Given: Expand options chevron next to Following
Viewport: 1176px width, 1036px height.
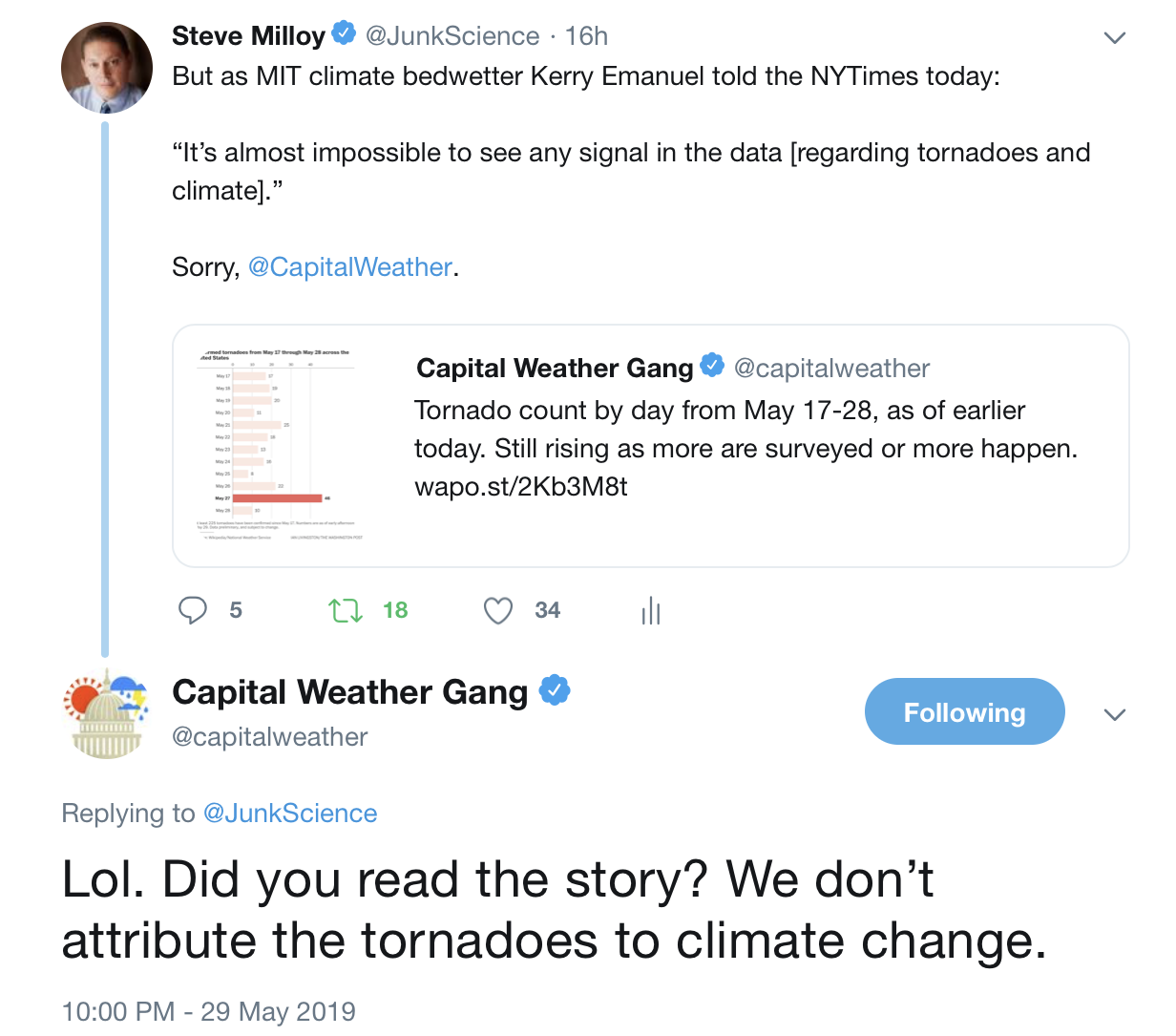Looking at the screenshot, I should click(1114, 714).
